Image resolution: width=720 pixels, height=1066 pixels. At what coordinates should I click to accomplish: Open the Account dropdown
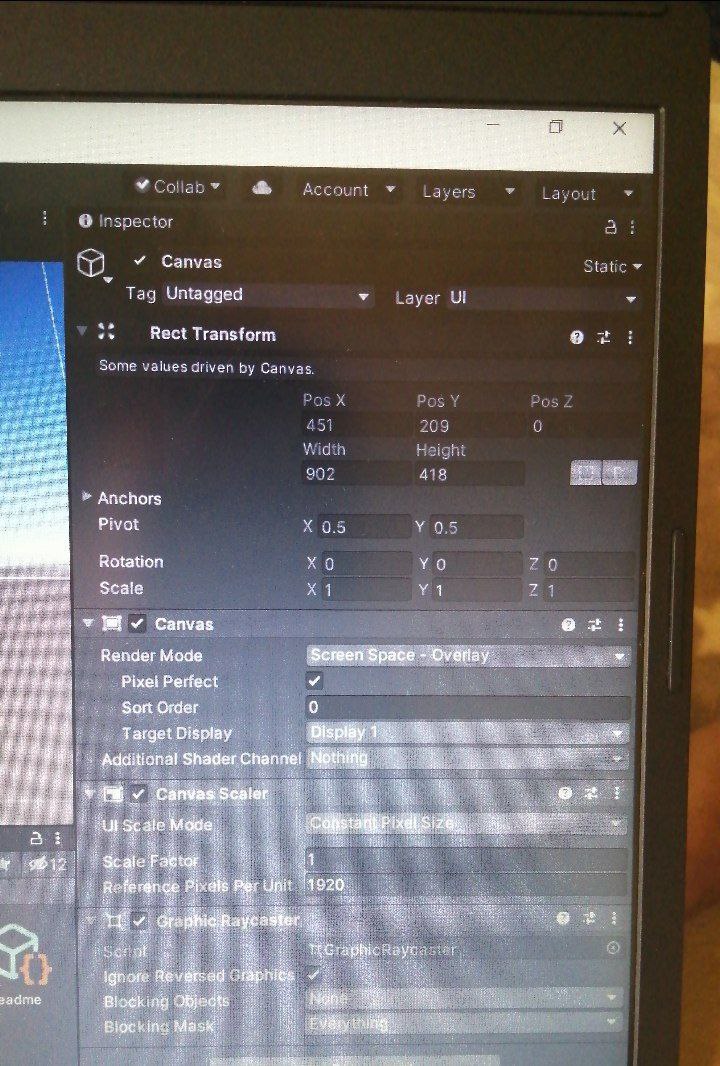click(349, 190)
